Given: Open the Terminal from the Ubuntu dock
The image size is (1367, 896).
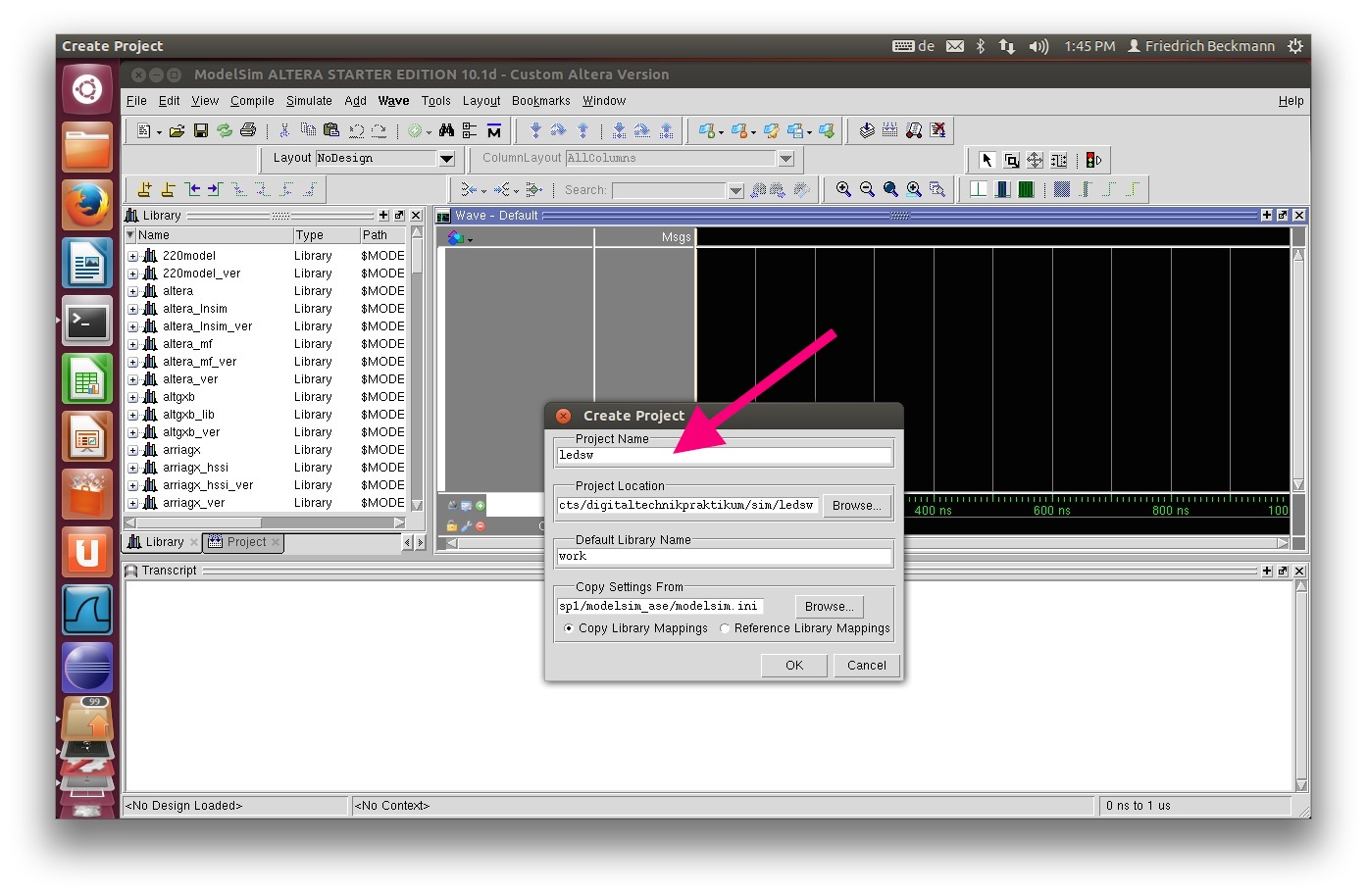Looking at the screenshot, I should point(87,322).
